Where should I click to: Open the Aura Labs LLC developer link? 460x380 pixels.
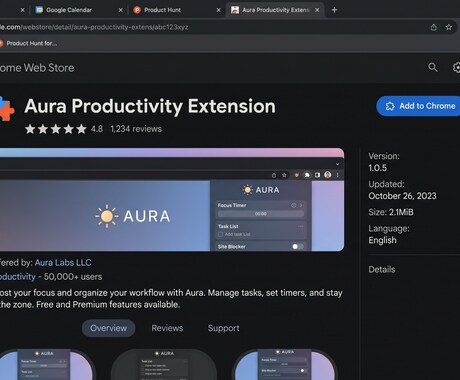point(63,263)
